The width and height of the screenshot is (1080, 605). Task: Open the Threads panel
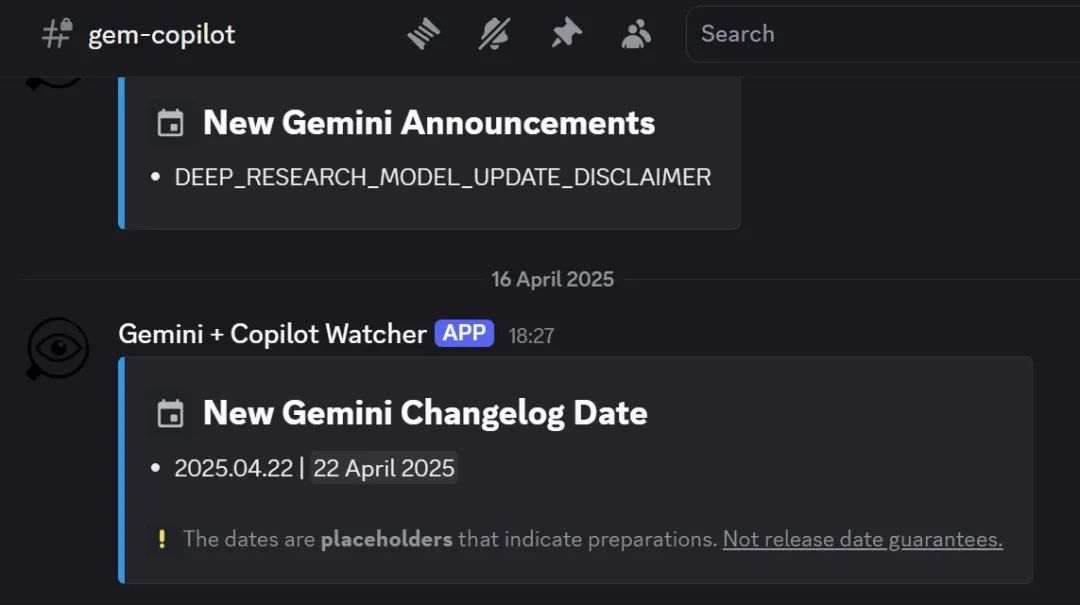(x=424, y=33)
